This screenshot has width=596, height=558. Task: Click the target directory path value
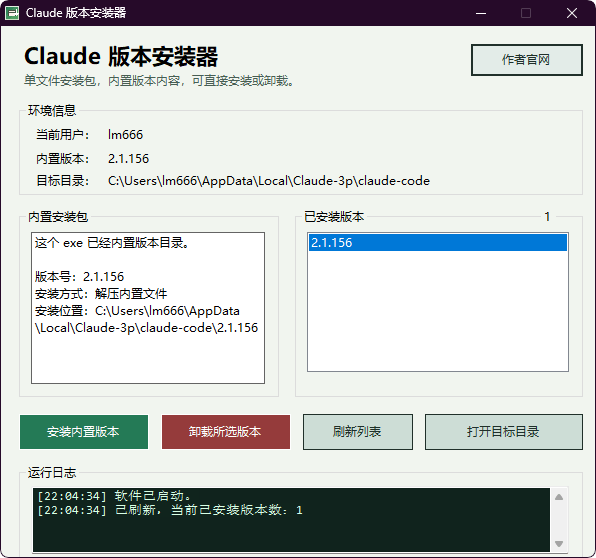pyautogui.click(x=269, y=181)
